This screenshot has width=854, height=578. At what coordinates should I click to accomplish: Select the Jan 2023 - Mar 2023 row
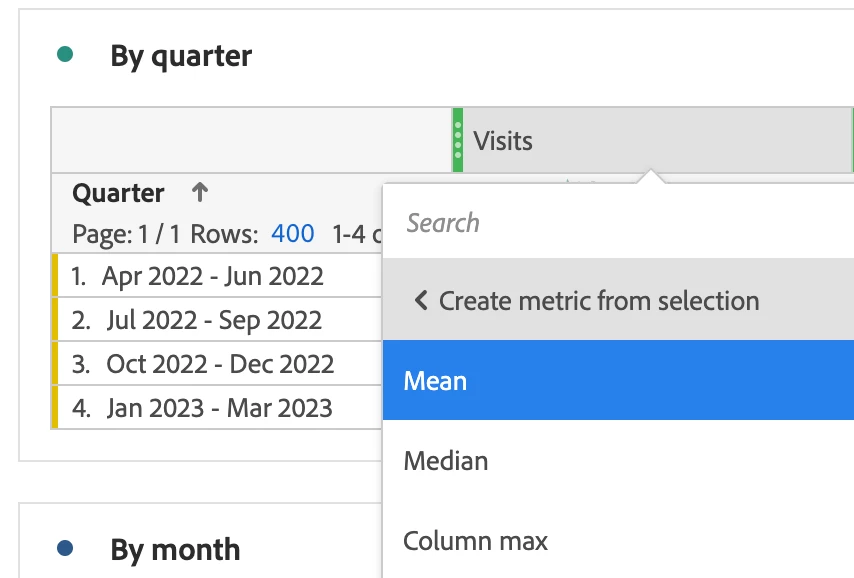coord(218,407)
